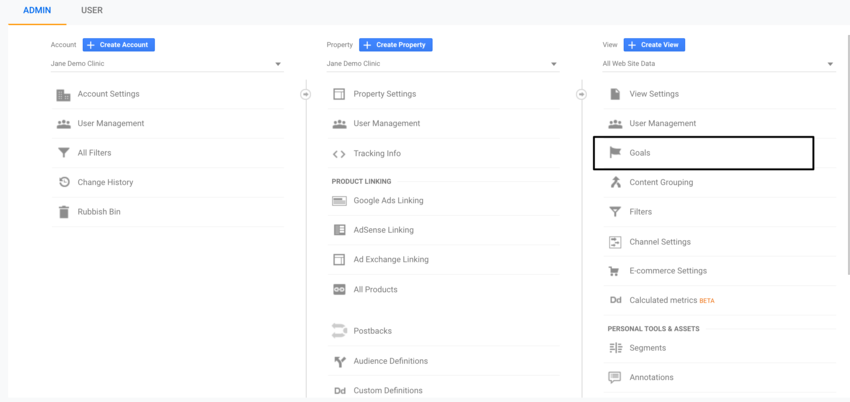Click the Rubbish Bin trash icon

(64, 212)
